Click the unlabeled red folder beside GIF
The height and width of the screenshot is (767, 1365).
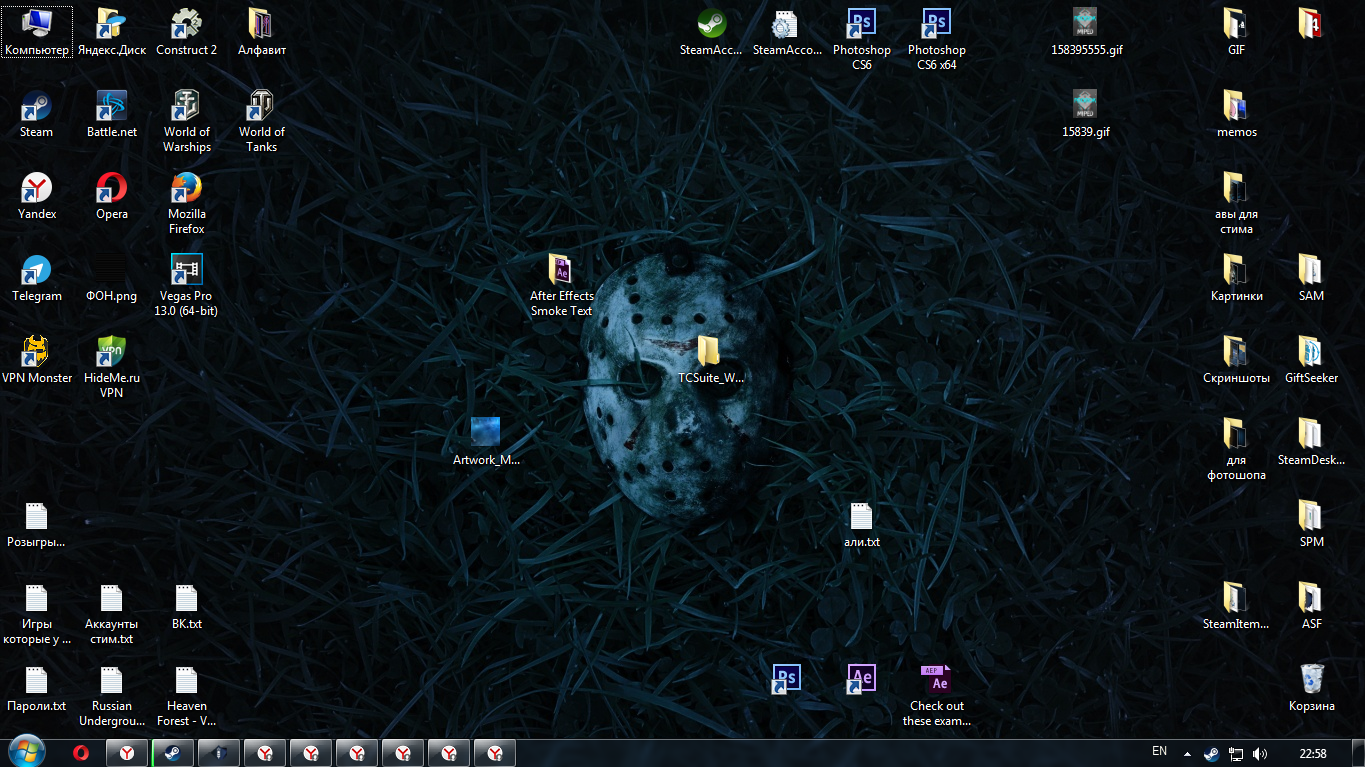point(1311,24)
